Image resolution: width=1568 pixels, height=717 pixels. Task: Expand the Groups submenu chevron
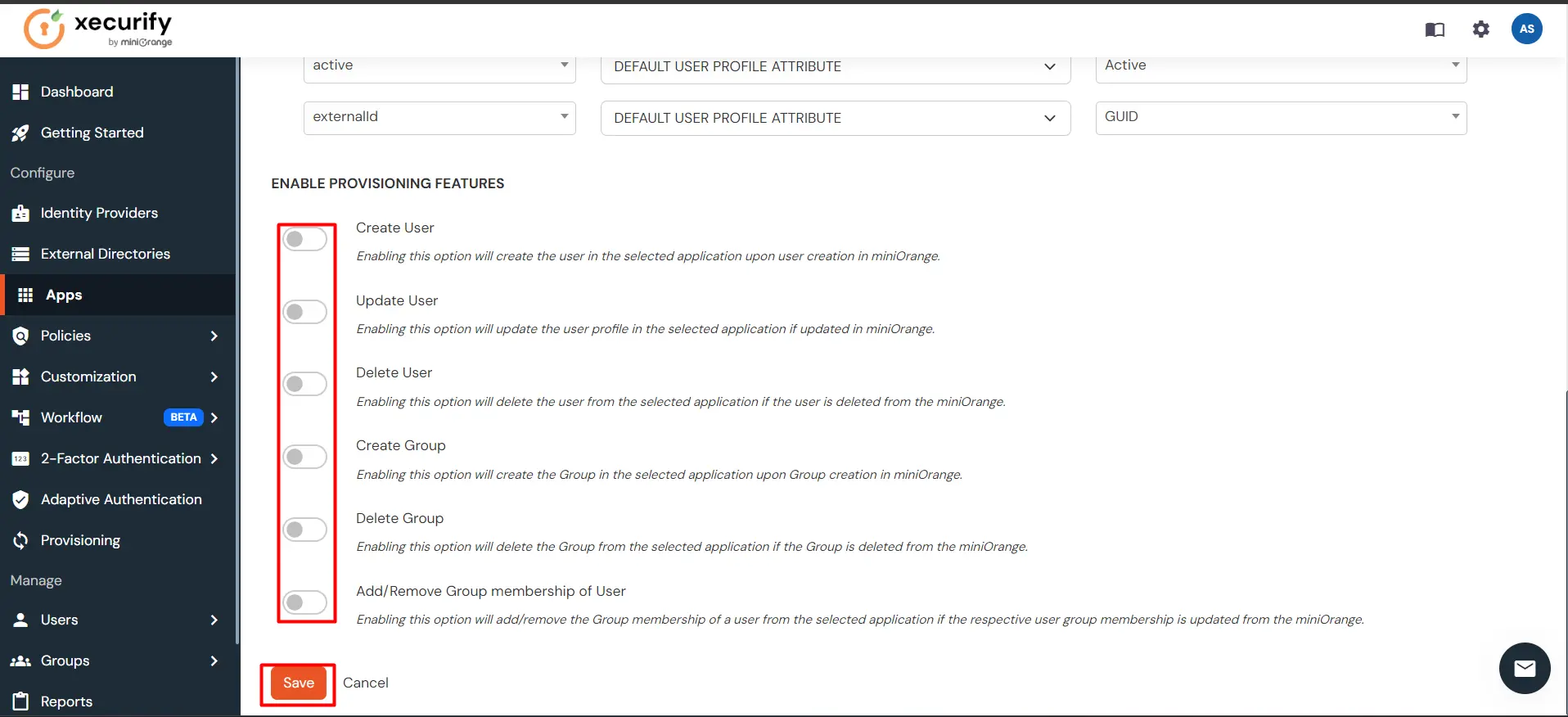[x=214, y=661]
